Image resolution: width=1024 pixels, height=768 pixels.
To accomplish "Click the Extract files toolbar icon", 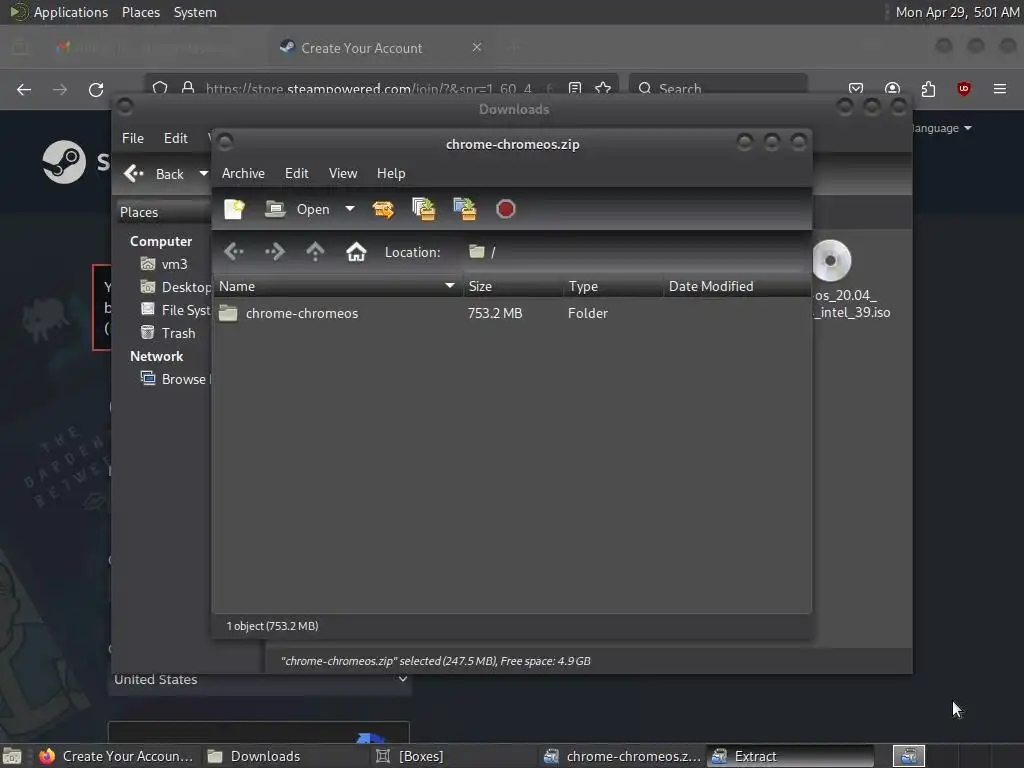I will click(383, 209).
